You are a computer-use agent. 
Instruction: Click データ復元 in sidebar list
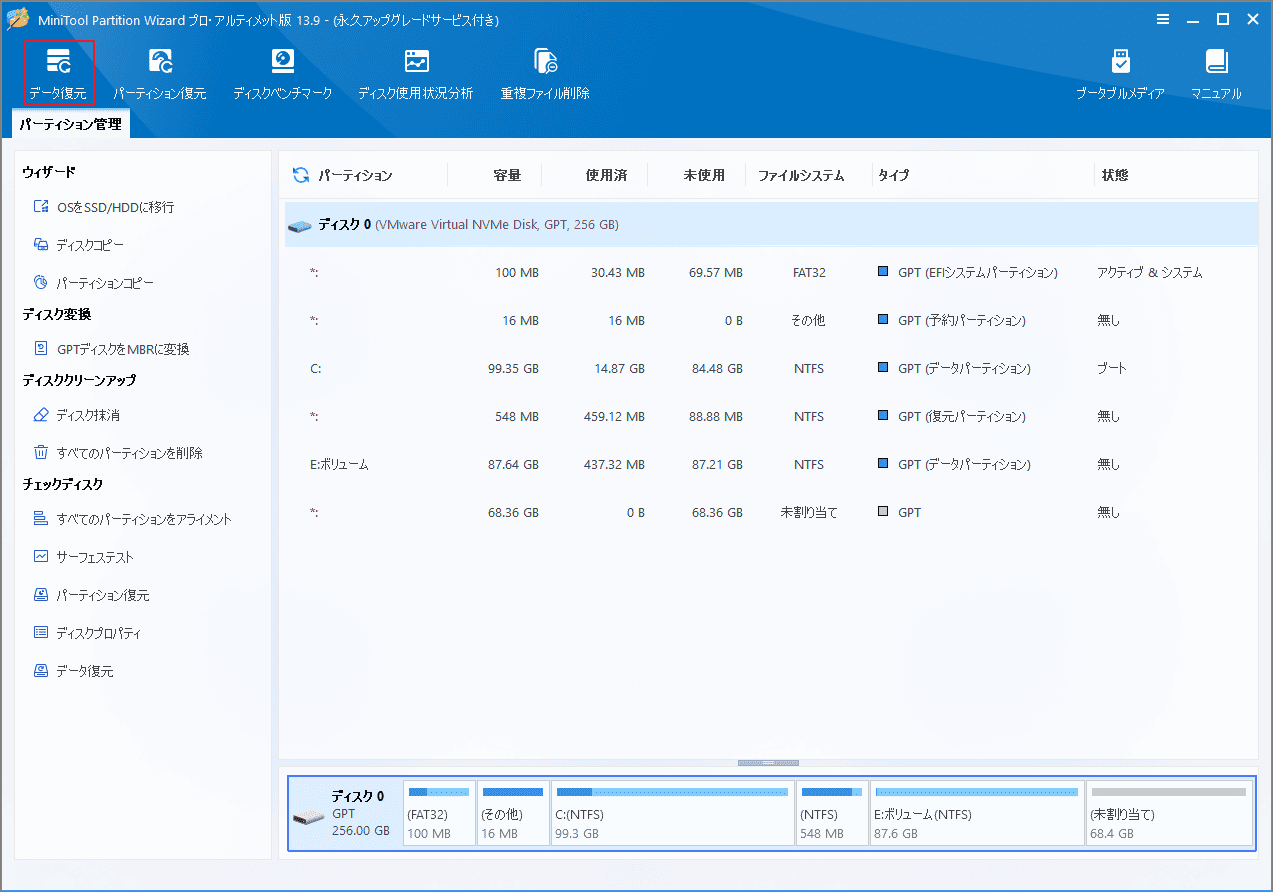[x=74, y=671]
